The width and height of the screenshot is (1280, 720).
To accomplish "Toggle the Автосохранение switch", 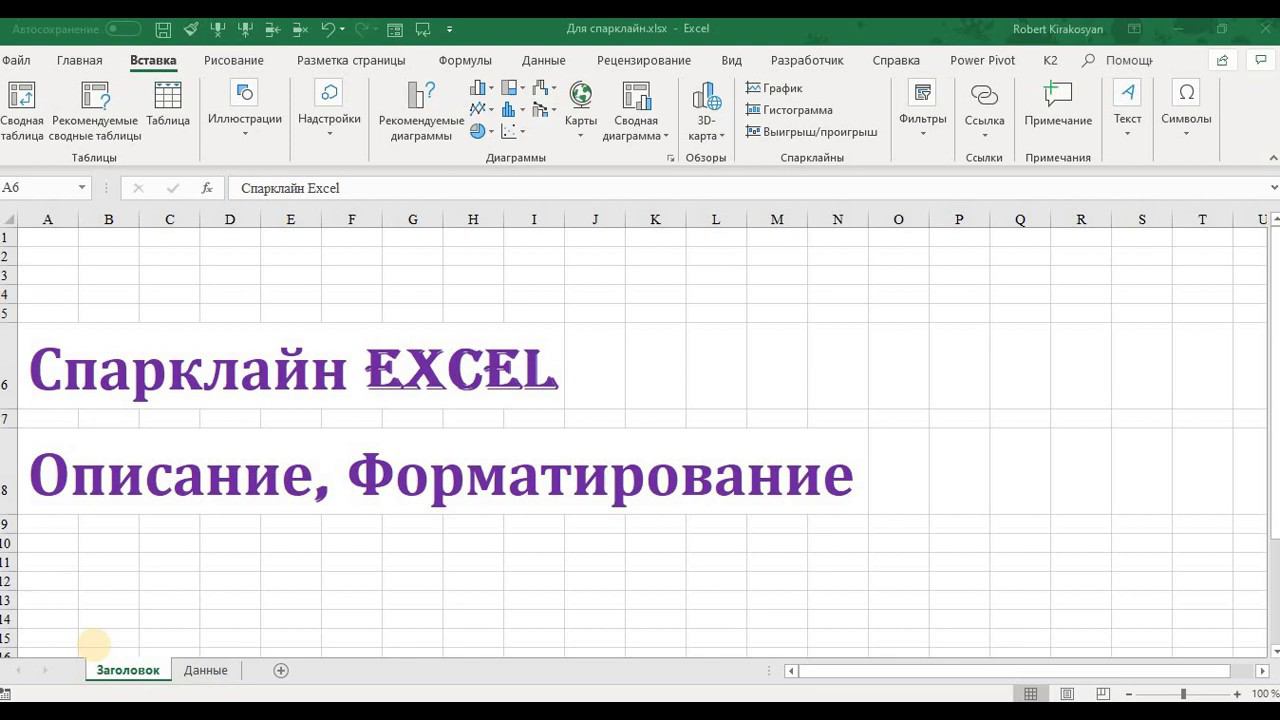I will click(x=123, y=29).
